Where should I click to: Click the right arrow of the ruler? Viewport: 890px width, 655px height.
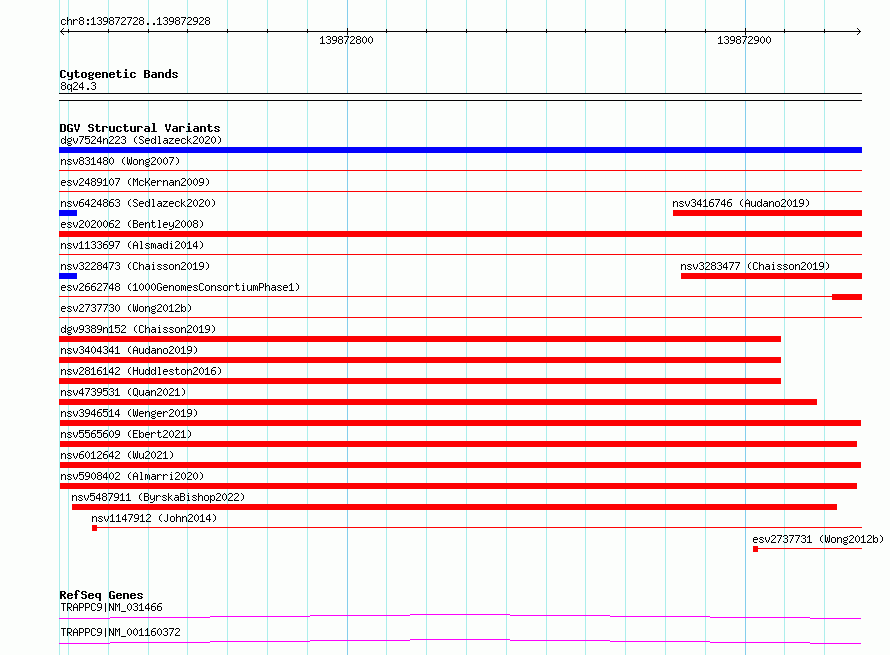[x=858, y=32]
